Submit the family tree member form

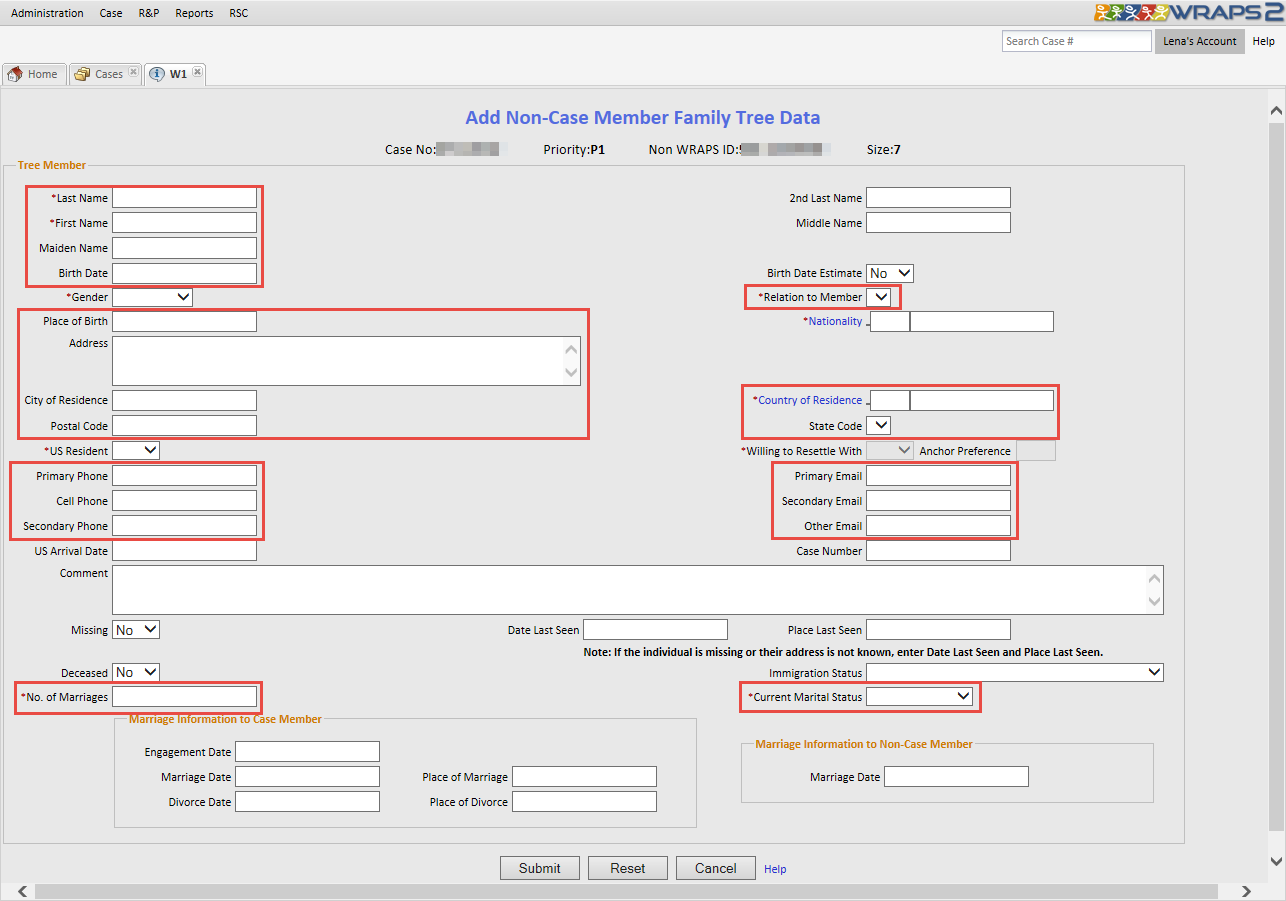click(540, 868)
